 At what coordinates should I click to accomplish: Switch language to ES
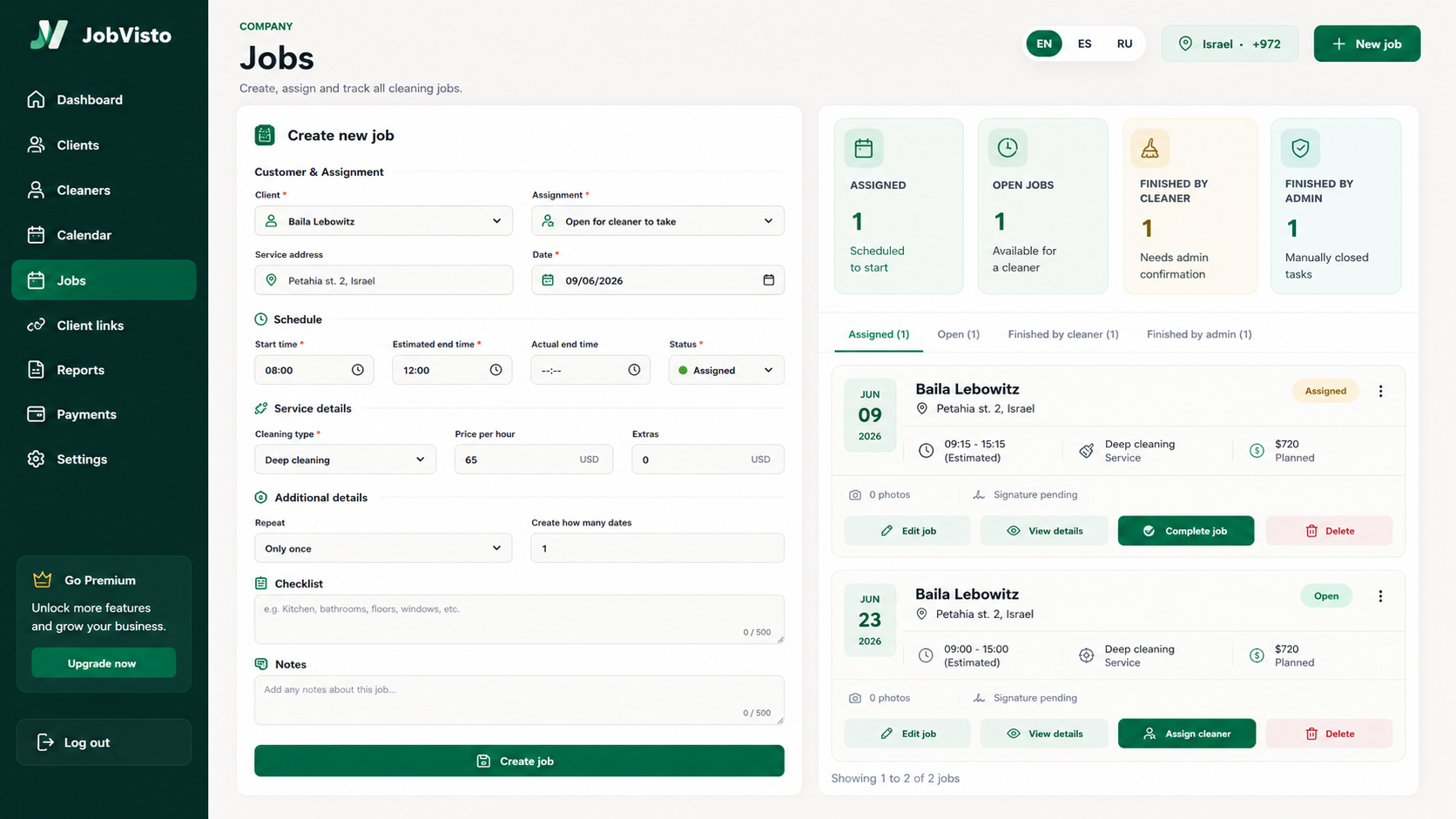[x=1084, y=44]
